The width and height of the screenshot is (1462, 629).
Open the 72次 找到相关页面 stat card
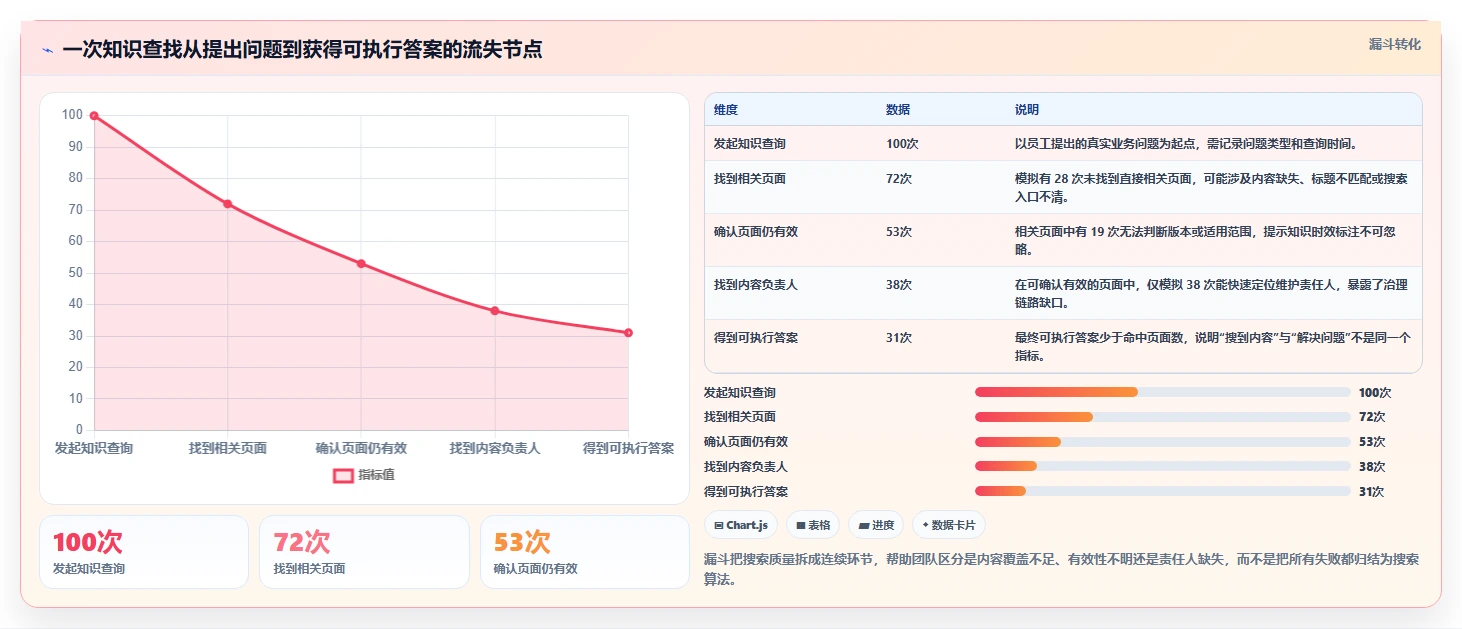[364, 552]
